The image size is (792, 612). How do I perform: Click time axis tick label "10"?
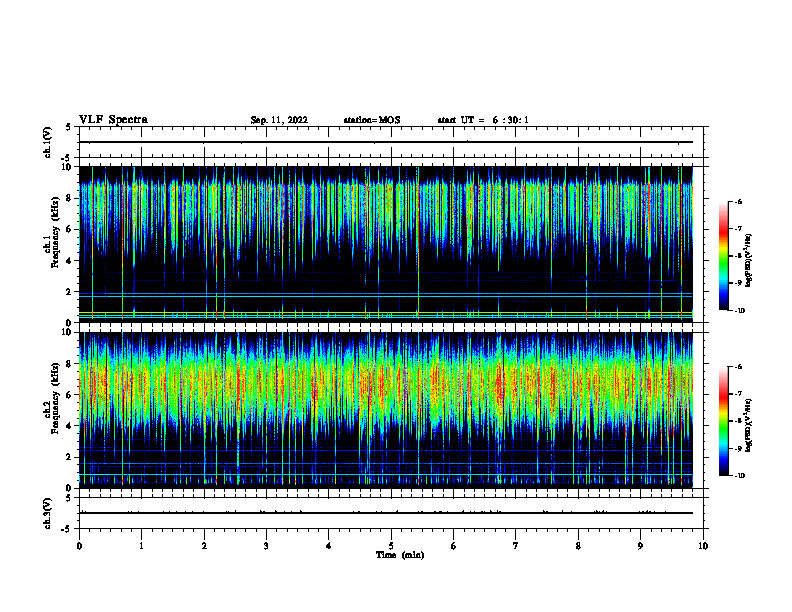point(703,546)
